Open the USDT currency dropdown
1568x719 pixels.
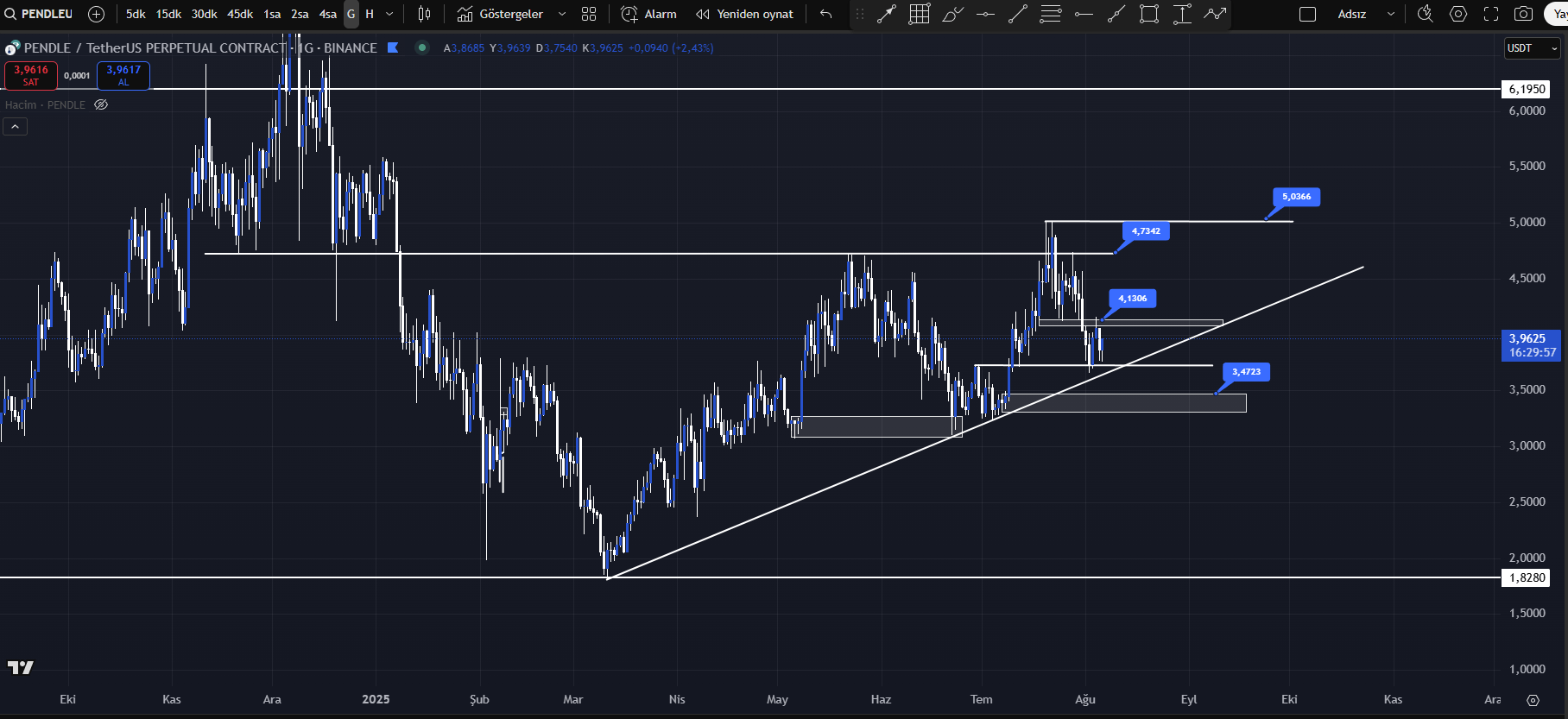[1532, 48]
